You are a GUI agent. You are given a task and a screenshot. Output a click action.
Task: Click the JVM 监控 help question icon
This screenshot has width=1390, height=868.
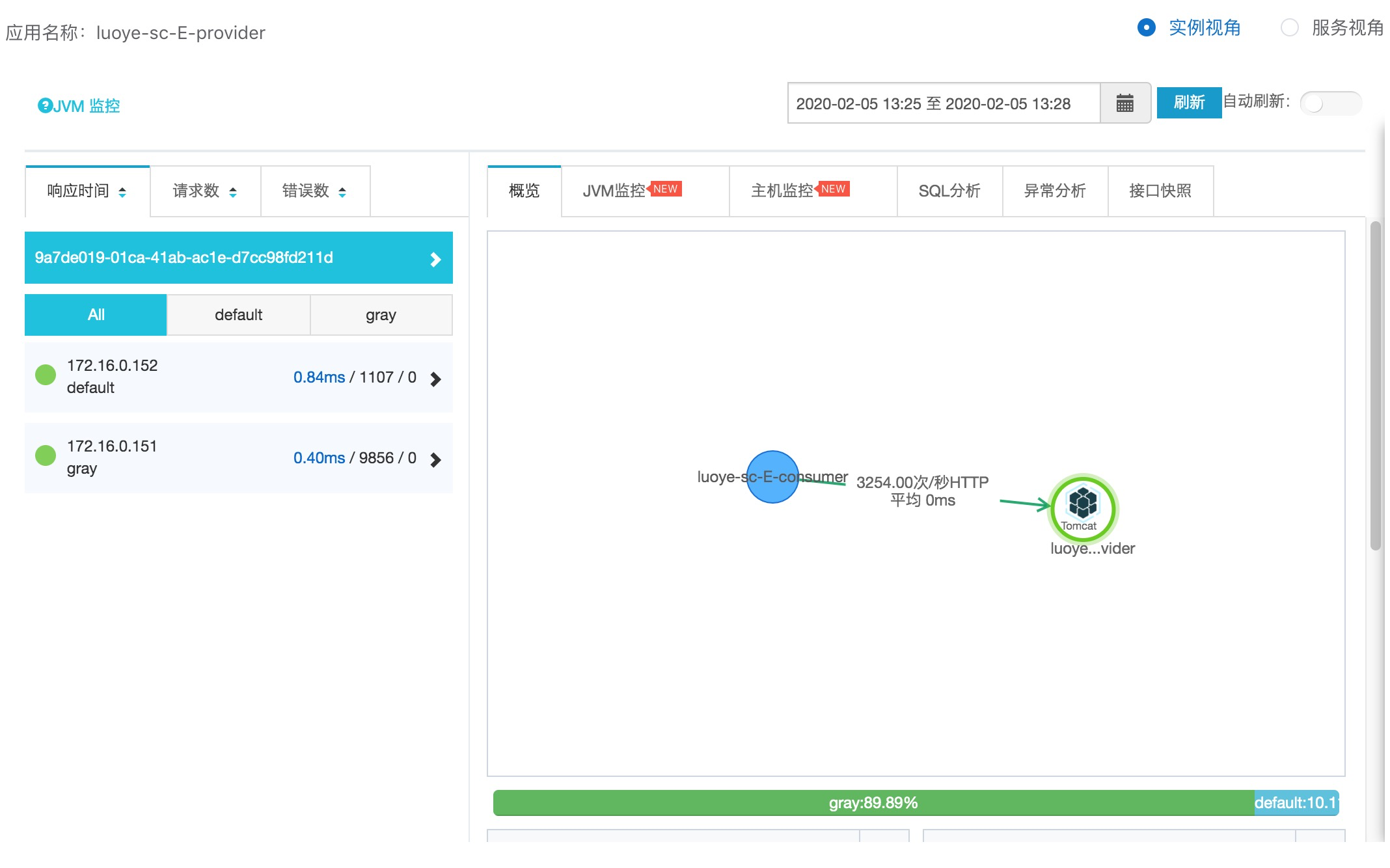point(44,105)
